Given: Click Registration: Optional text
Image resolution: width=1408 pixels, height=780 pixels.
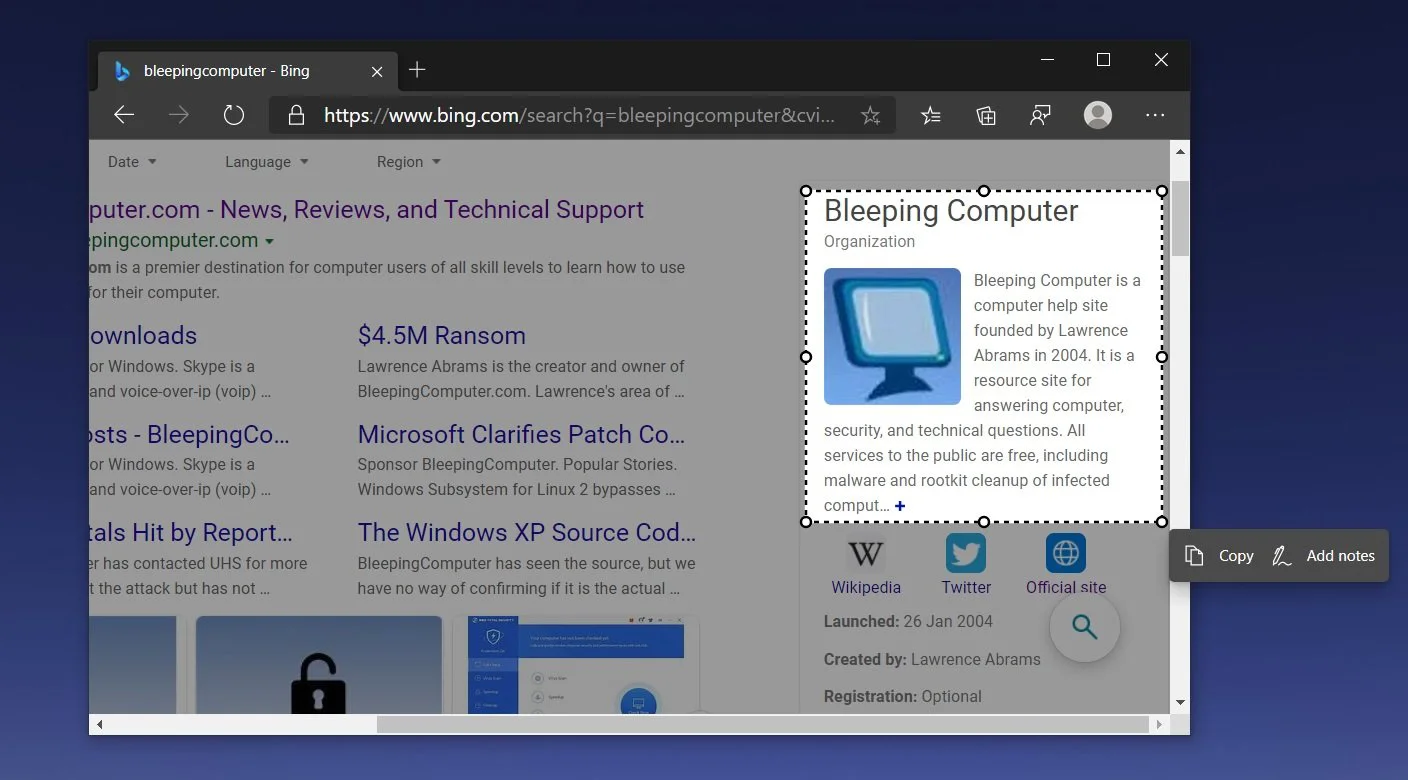Looking at the screenshot, I should pos(903,696).
